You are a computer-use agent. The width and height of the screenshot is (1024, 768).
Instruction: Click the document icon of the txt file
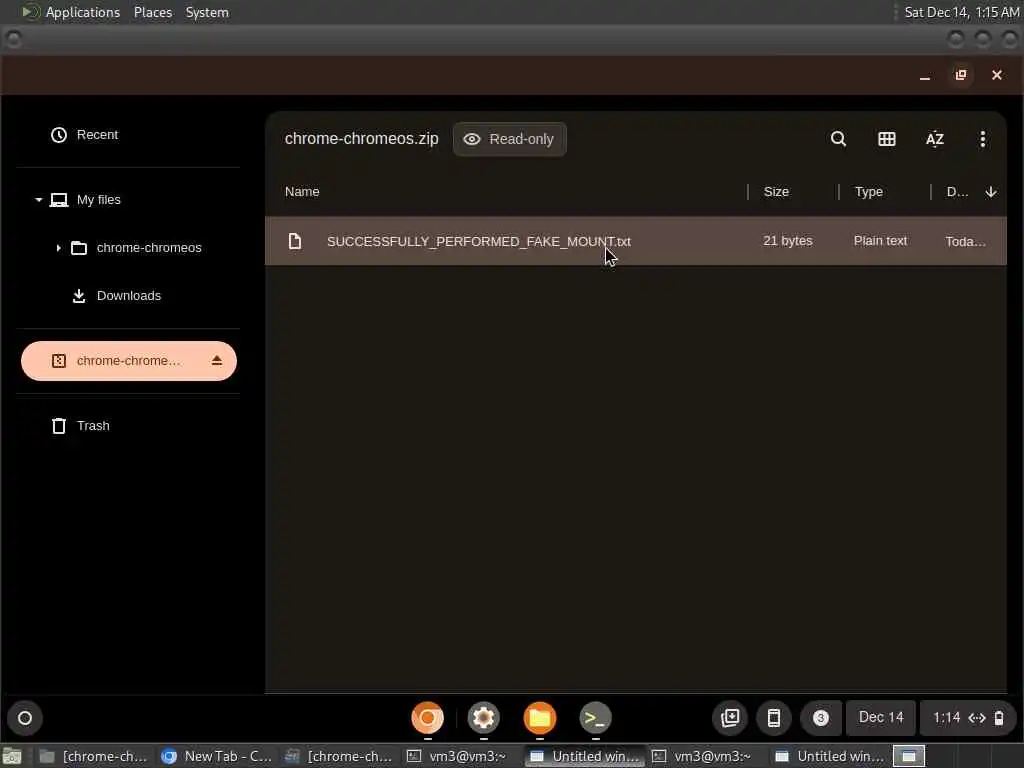295,242
